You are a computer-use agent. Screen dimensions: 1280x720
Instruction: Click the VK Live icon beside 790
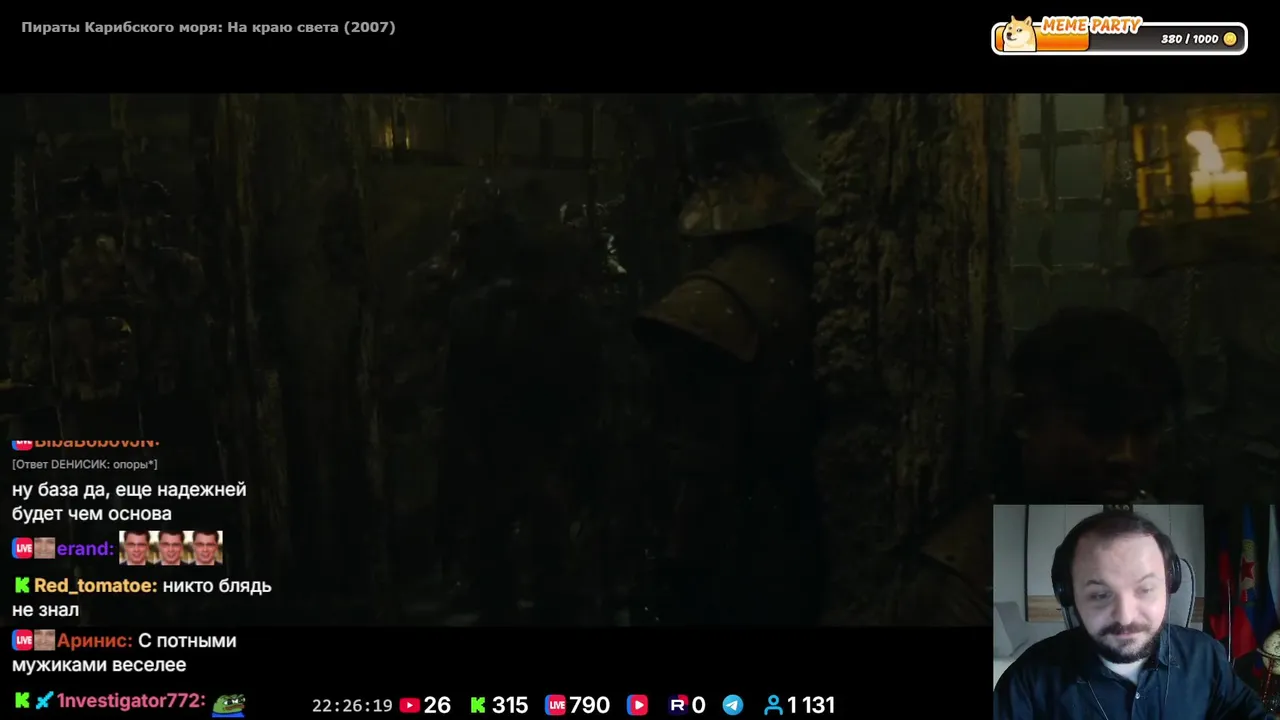coord(555,705)
